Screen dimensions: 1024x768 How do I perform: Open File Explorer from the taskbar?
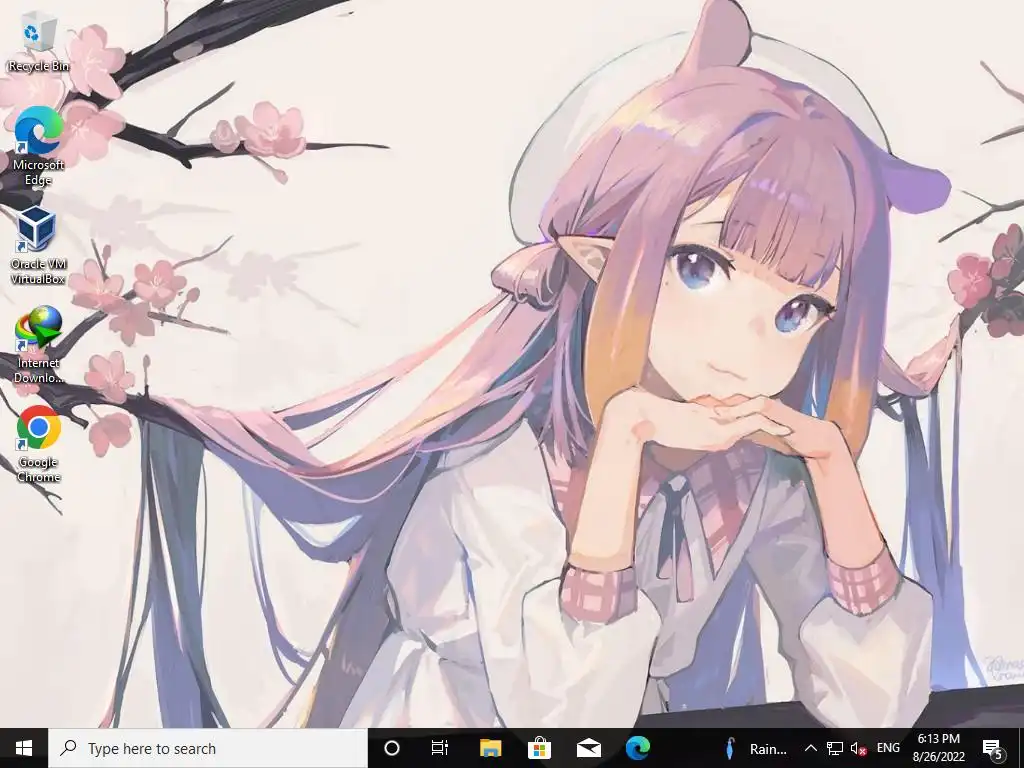click(490, 748)
